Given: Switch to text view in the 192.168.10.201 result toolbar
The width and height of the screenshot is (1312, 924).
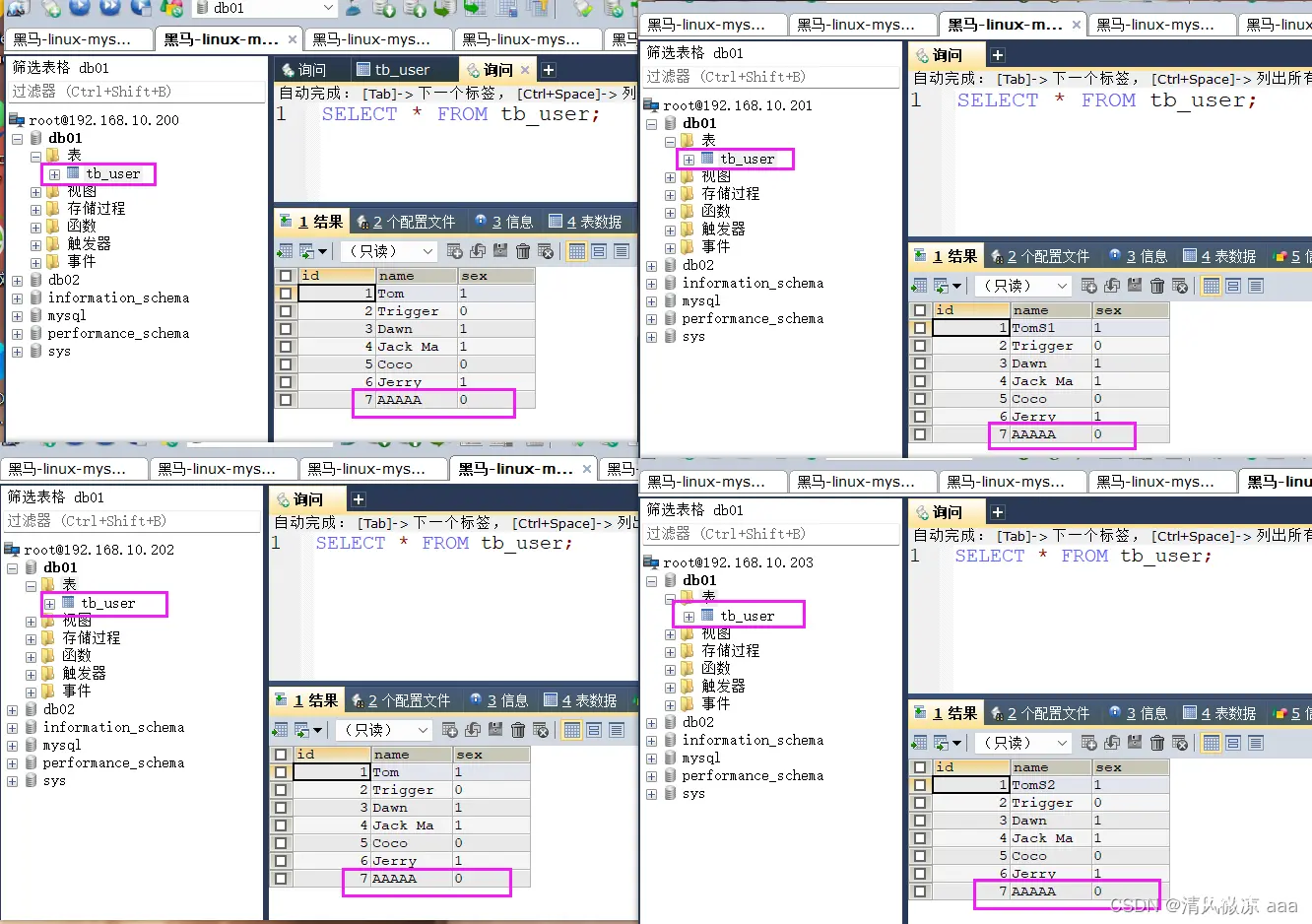Looking at the screenshot, I should (x=1256, y=286).
